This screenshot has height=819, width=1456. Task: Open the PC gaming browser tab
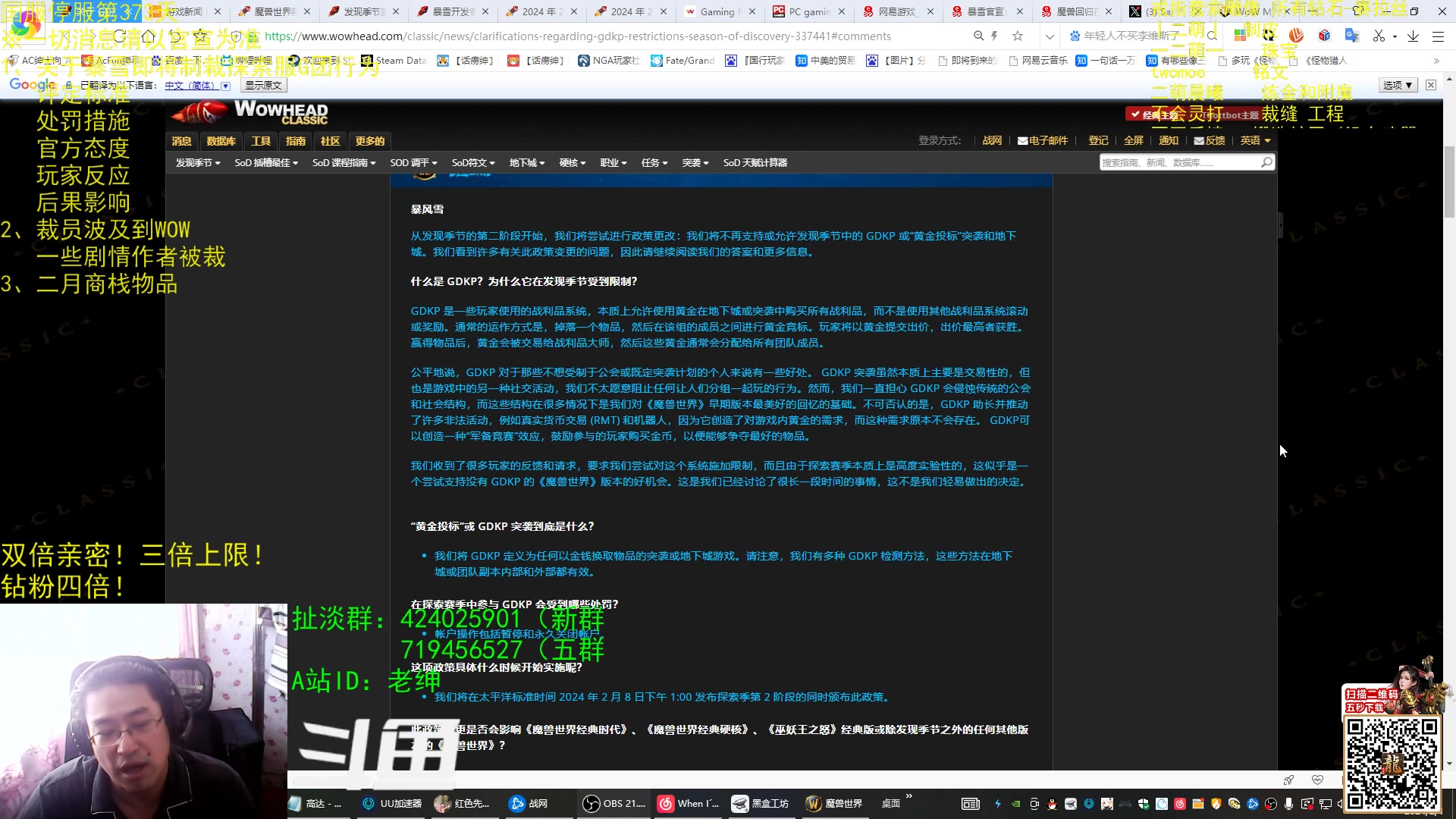(810, 11)
